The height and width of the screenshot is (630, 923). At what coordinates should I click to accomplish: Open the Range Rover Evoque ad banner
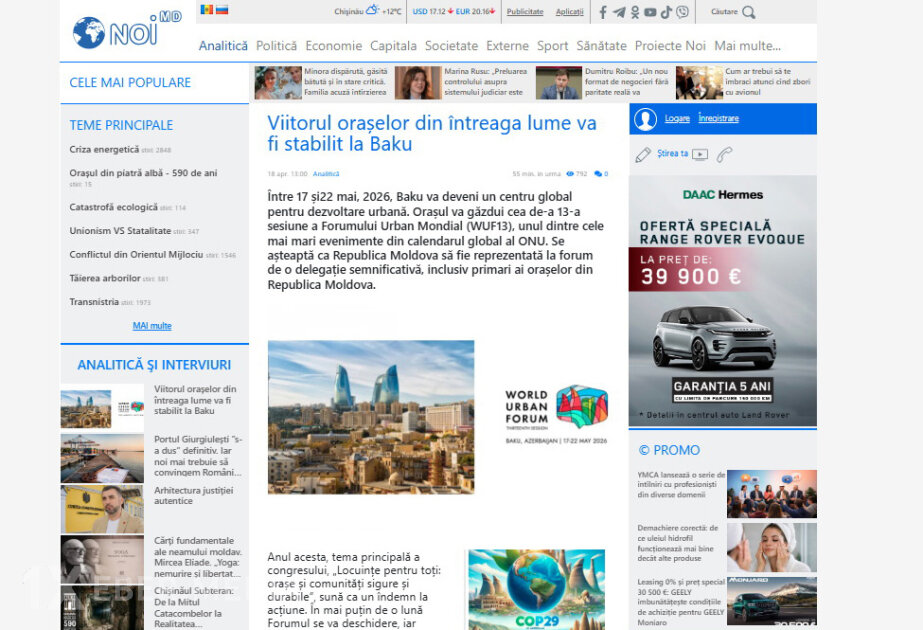tap(722, 301)
